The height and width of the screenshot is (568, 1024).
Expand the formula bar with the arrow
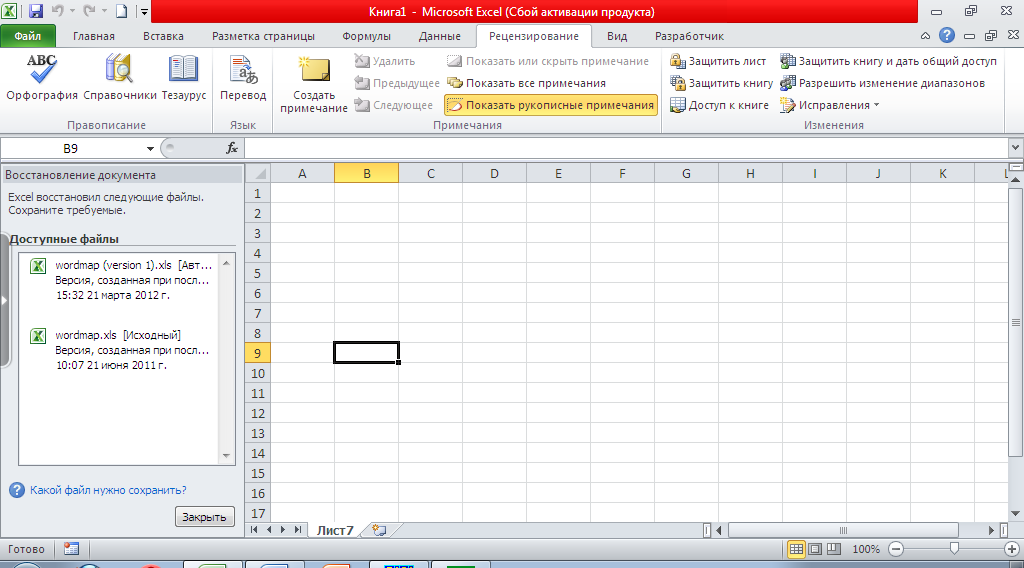pyautogui.click(x=1015, y=148)
